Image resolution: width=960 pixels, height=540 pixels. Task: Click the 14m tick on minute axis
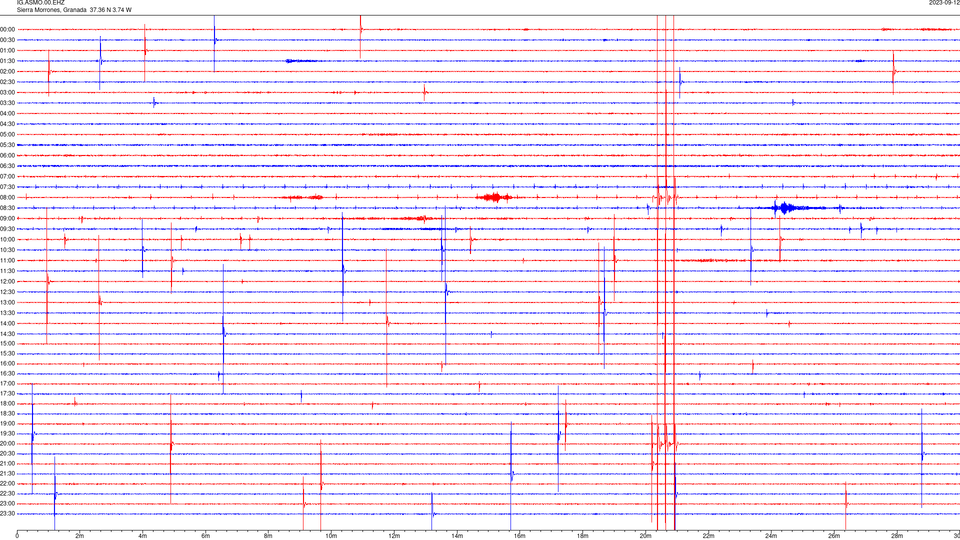(x=457, y=536)
